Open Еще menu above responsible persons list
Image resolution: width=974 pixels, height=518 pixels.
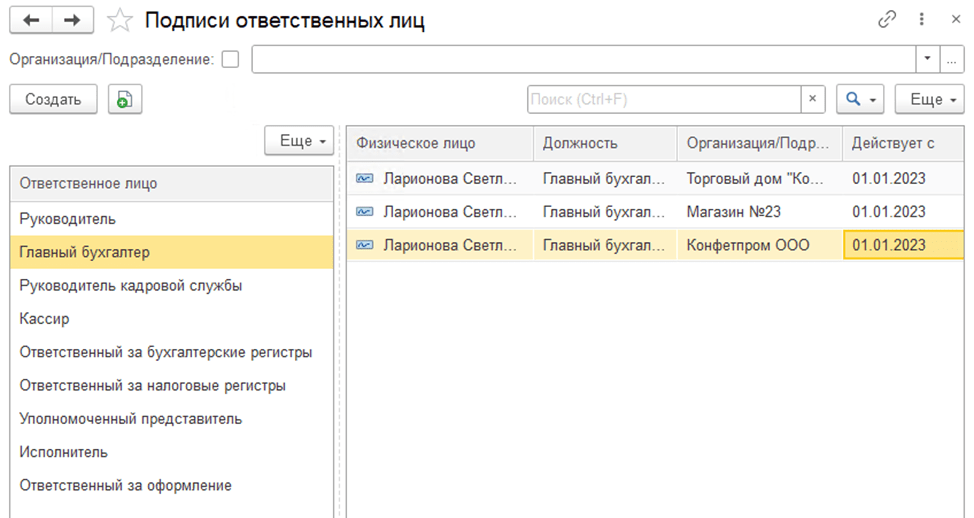298,141
